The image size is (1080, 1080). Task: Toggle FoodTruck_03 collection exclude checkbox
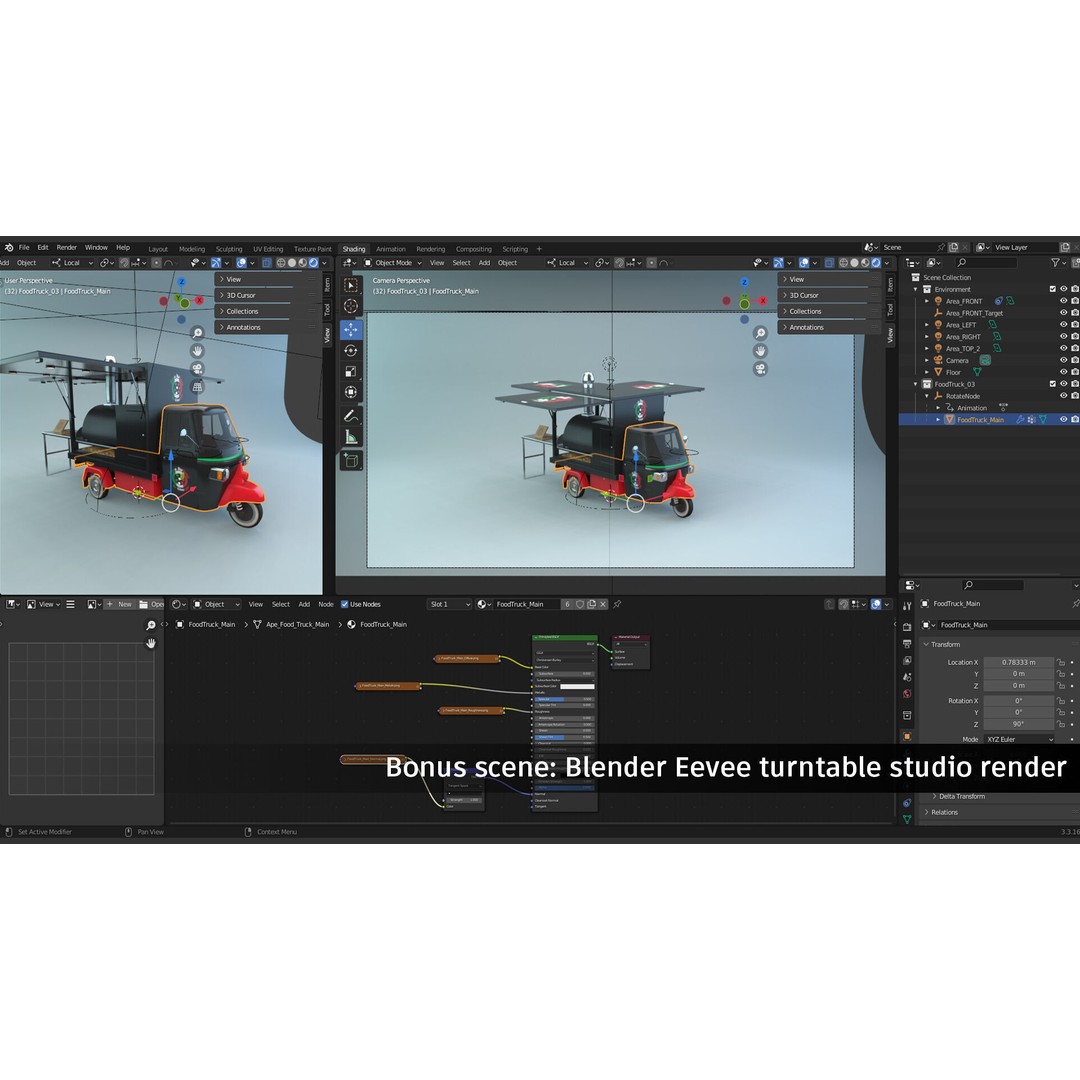point(1052,384)
